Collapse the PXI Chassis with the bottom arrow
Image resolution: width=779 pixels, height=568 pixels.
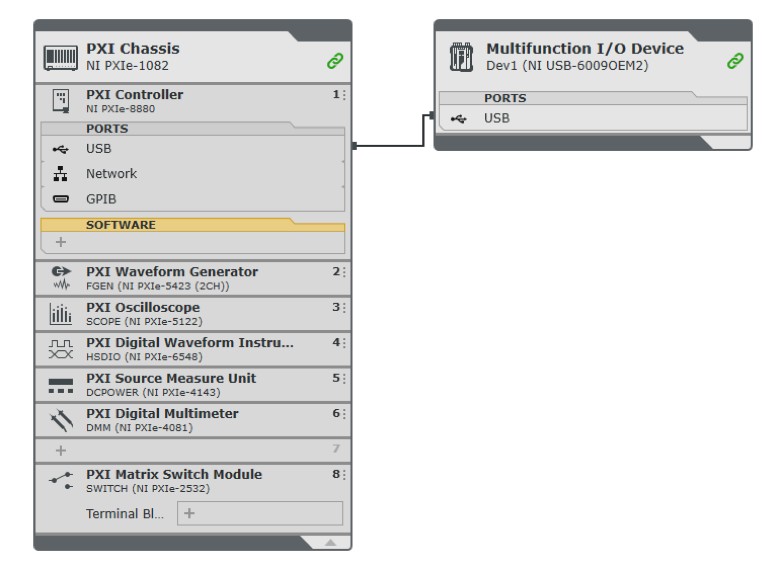click(x=330, y=543)
